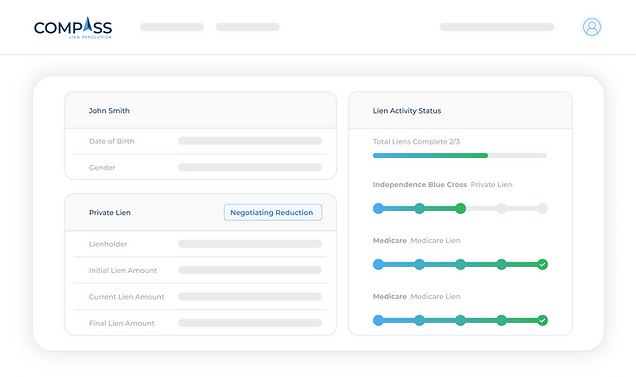Select Independence Blue Cross first step dot
This screenshot has height=377, width=636.
coord(378,209)
